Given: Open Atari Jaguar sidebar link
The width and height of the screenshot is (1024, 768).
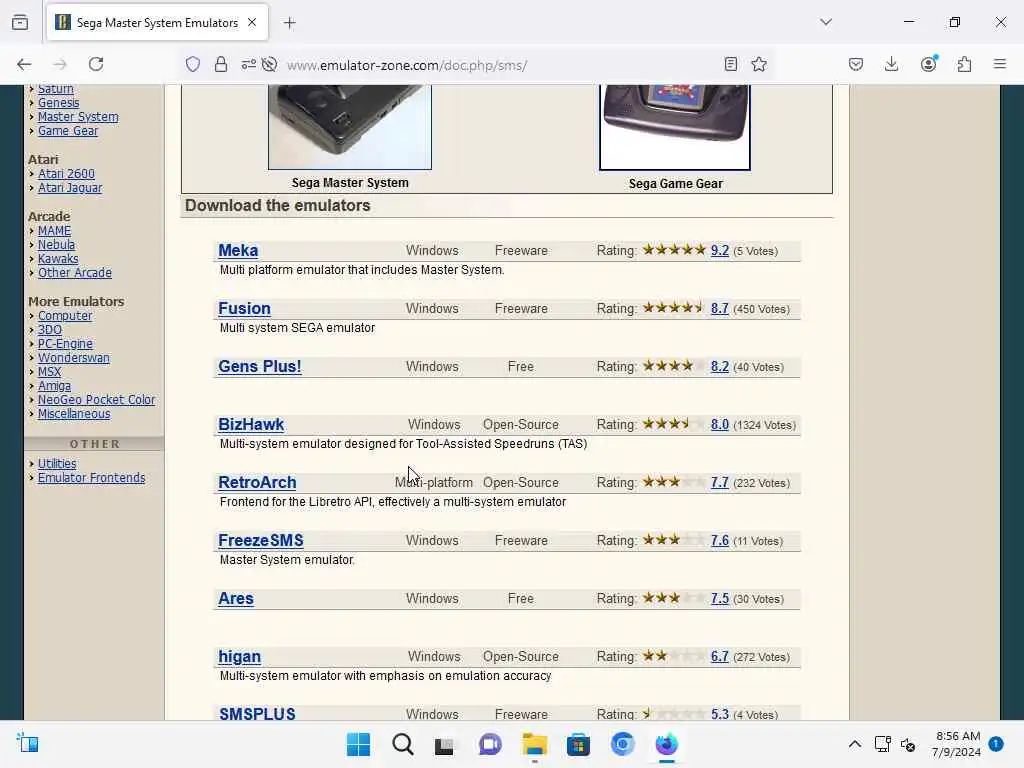Looking at the screenshot, I should tap(70, 188).
